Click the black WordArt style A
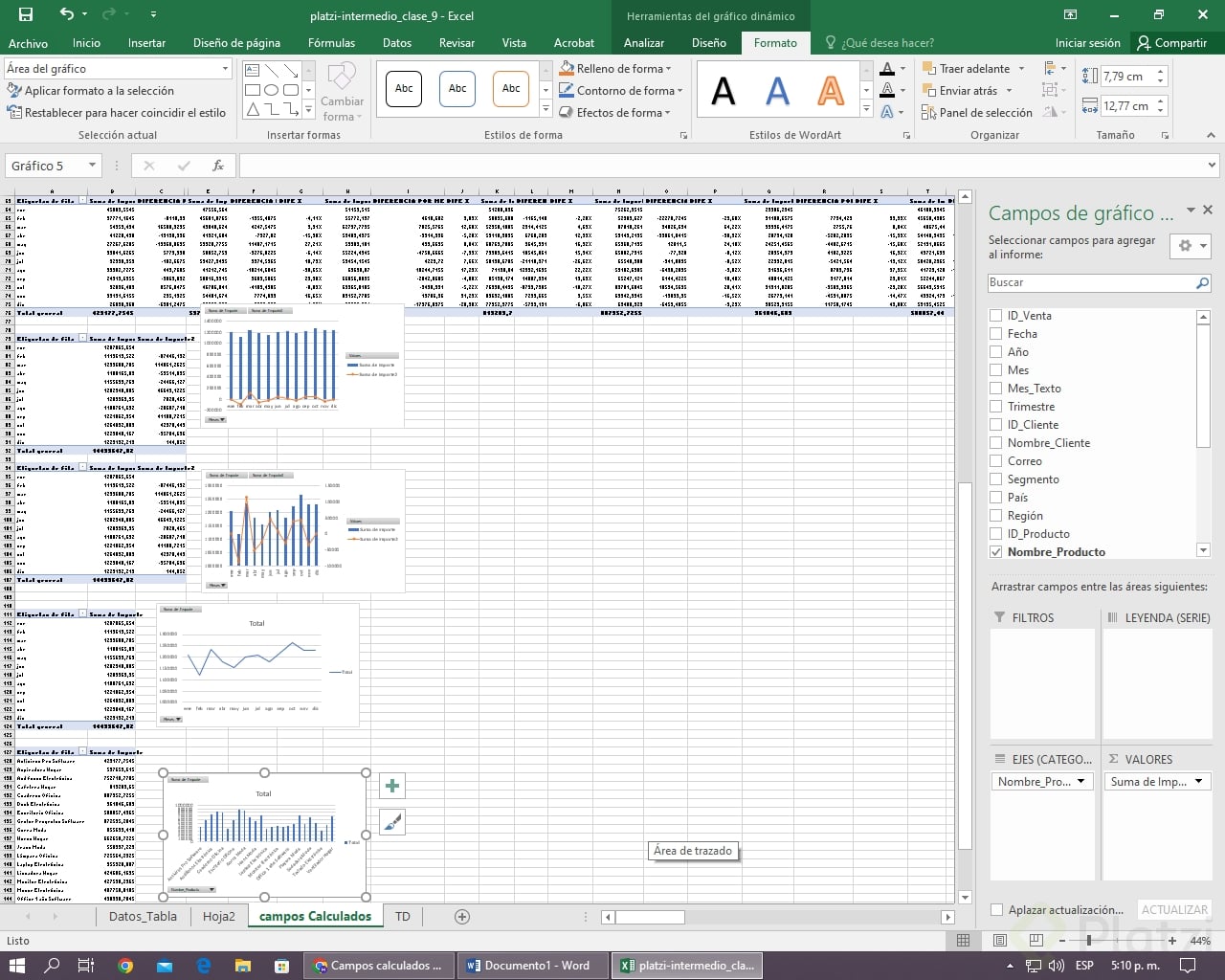 coord(724,91)
